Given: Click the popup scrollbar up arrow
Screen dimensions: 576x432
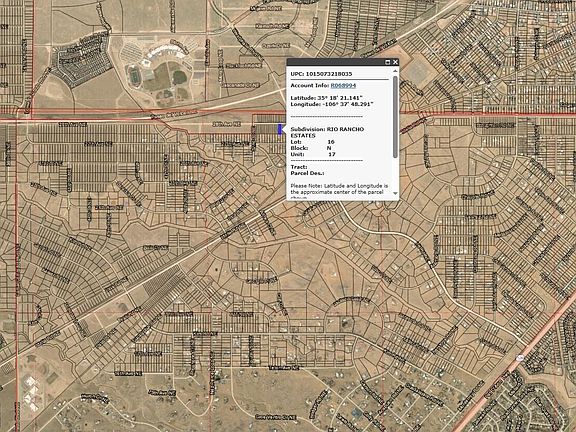Looking at the screenshot, I should pos(395,71).
